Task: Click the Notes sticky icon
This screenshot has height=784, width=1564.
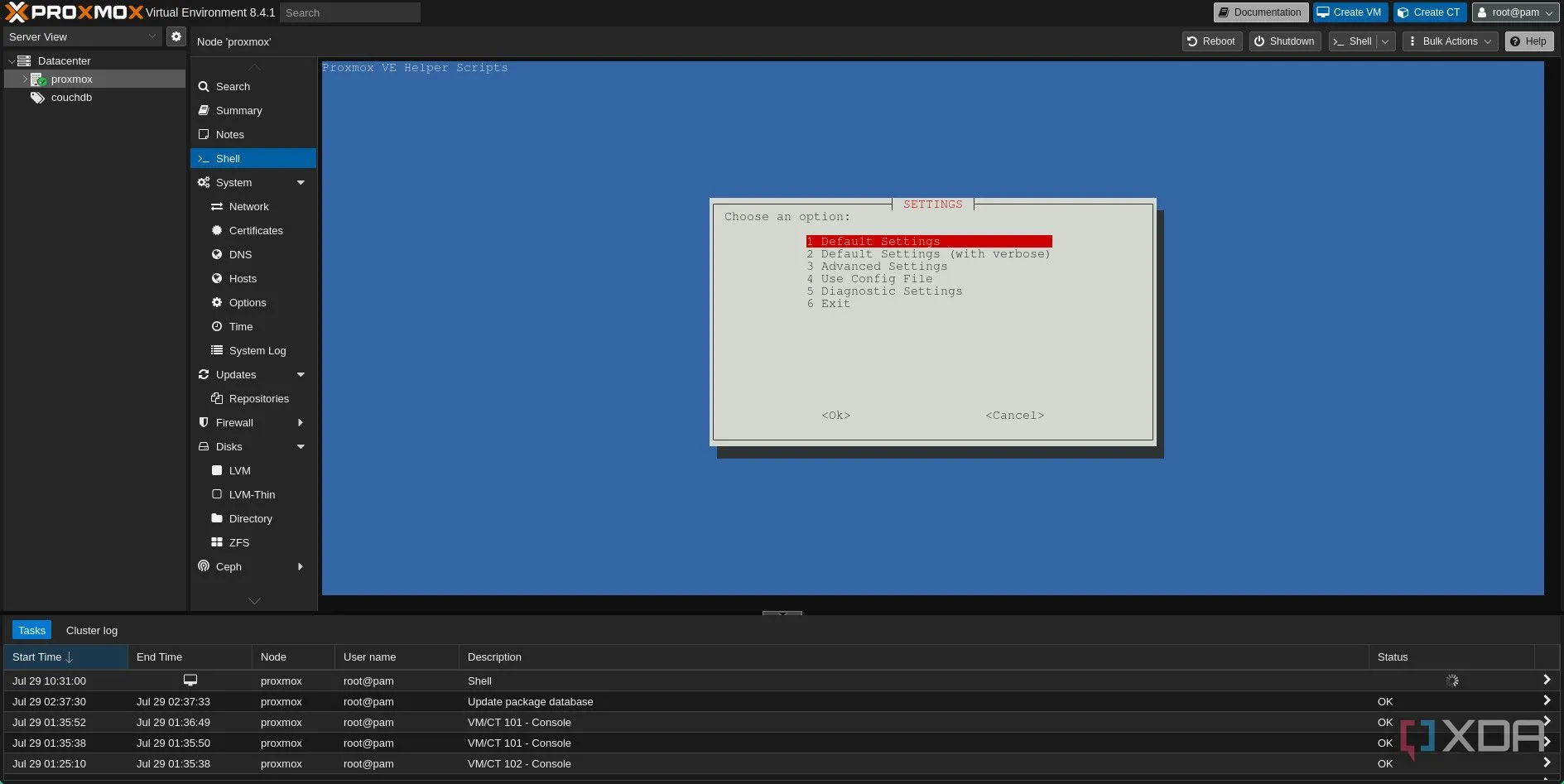Action: point(204,134)
